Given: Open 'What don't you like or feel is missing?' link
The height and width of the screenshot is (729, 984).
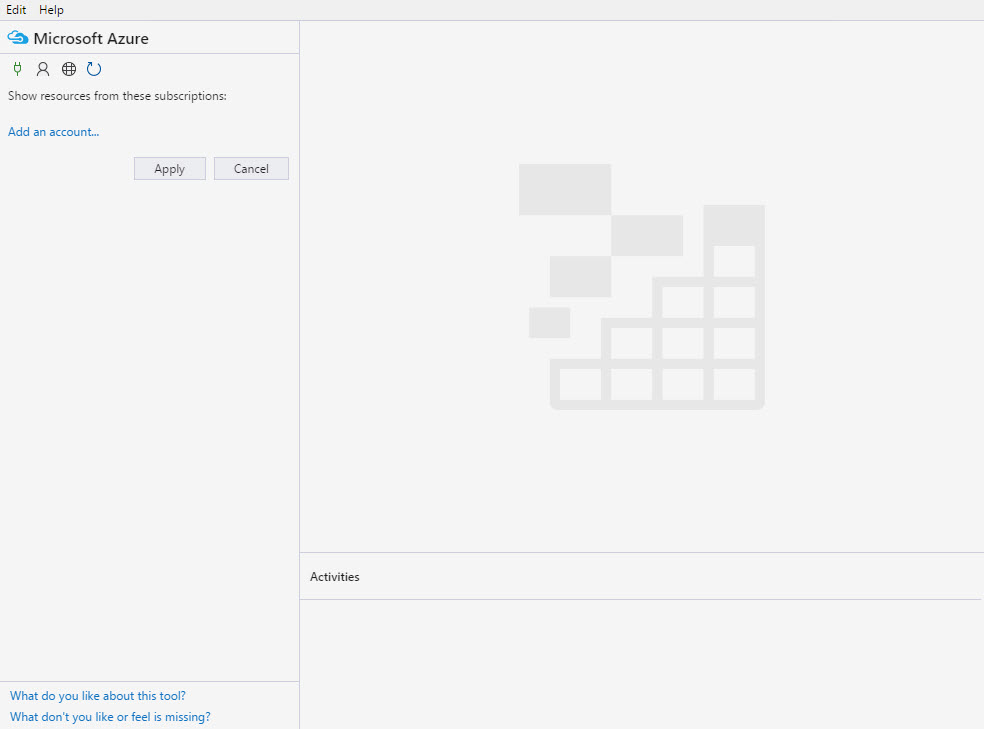Looking at the screenshot, I should click(110, 717).
